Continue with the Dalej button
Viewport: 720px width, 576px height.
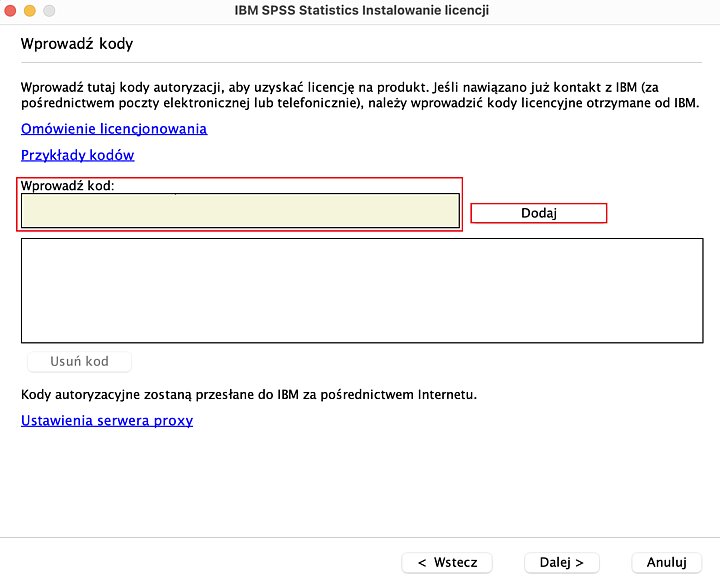point(562,562)
